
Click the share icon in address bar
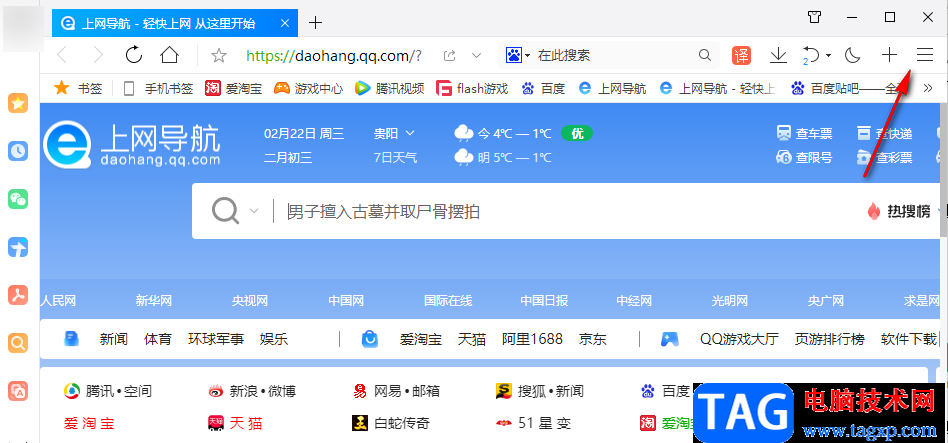tap(449, 56)
